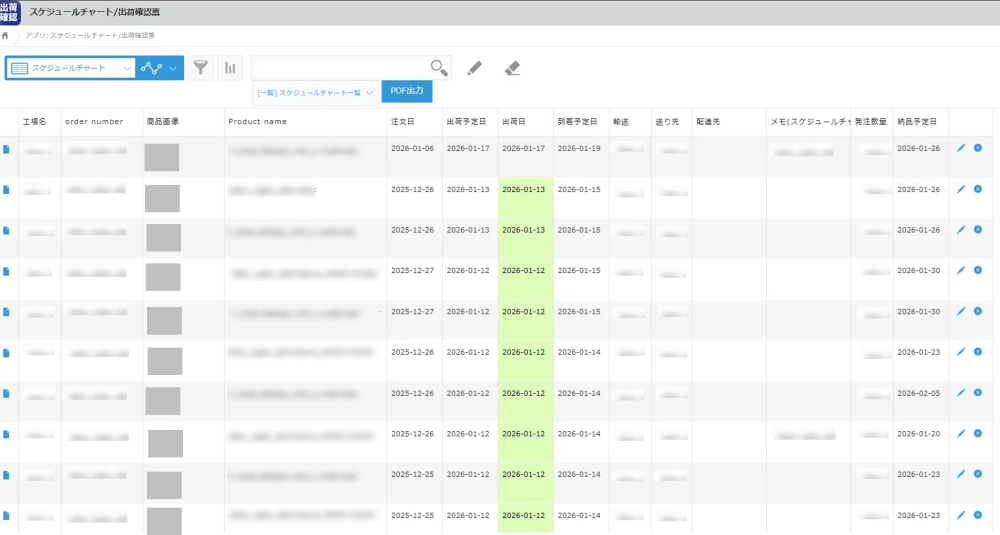Go to the portal via the home icon

(5, 36)
